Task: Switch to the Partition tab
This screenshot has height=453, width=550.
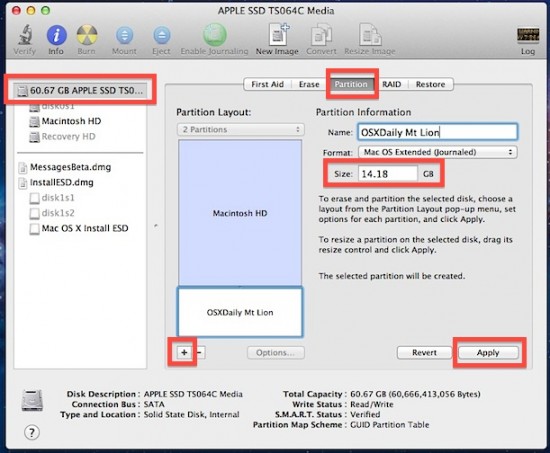Action: coord(351,84)
